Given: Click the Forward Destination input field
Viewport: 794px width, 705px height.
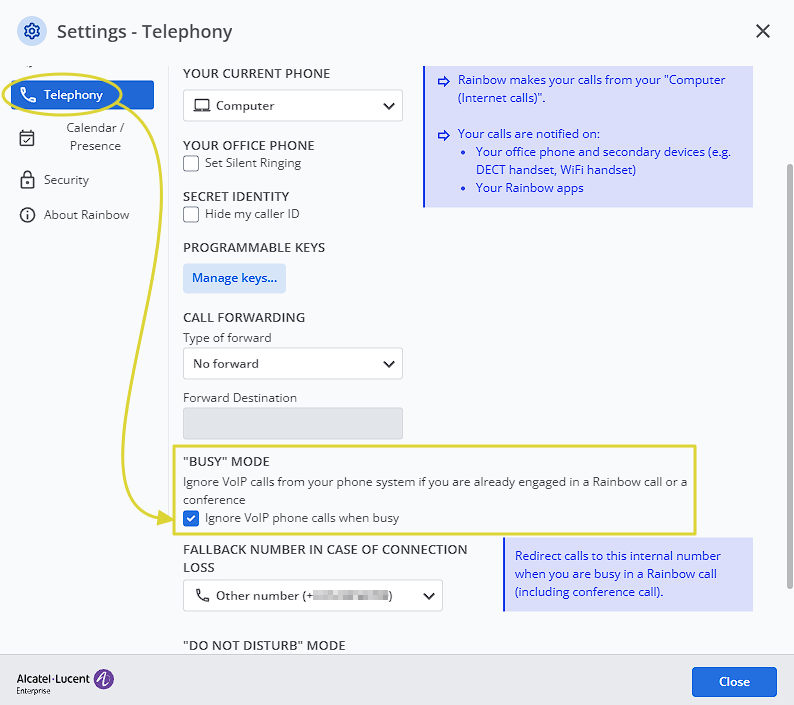Looking at the screenshot, I should click(292, 423).
